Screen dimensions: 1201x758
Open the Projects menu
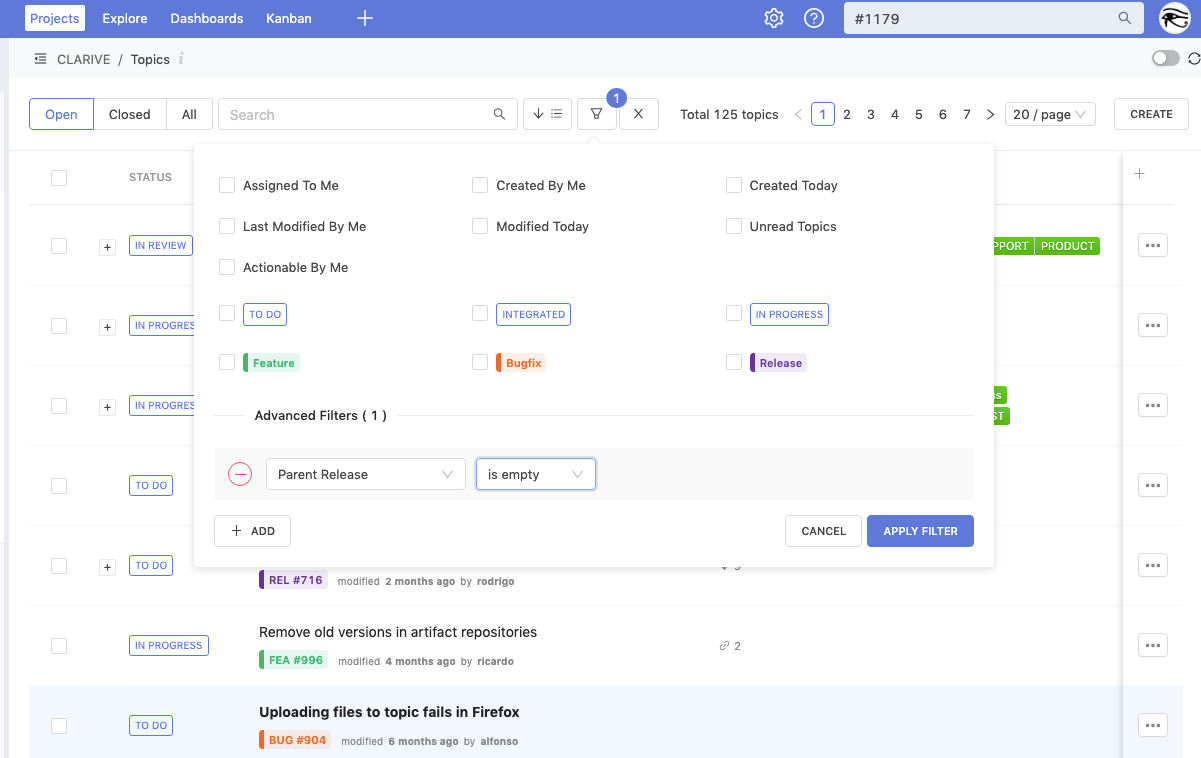(x=54, y=18)
